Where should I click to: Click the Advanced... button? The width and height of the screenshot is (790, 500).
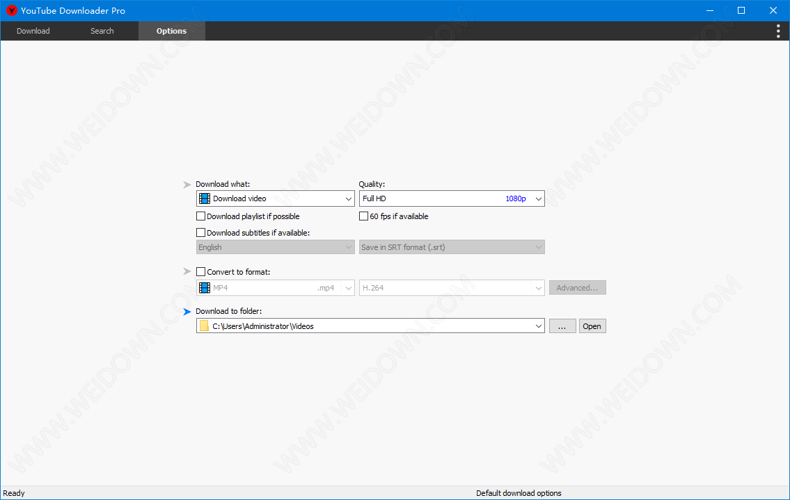tap(577, 288)
